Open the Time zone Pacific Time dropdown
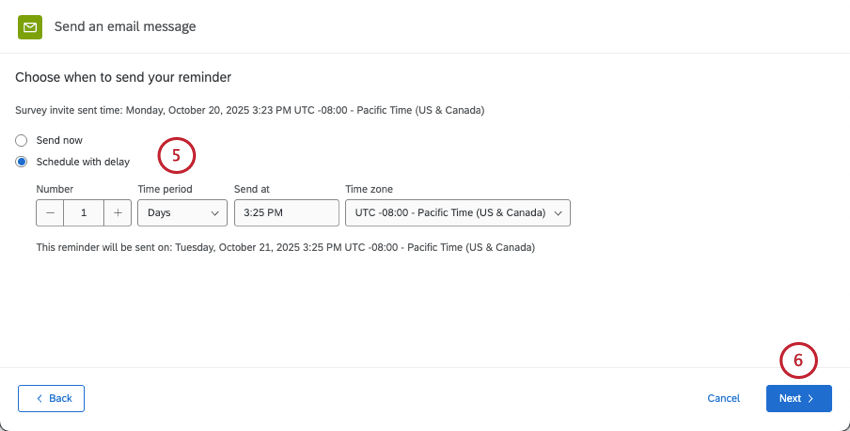This screenshot has width=850, height=431. 458,213
